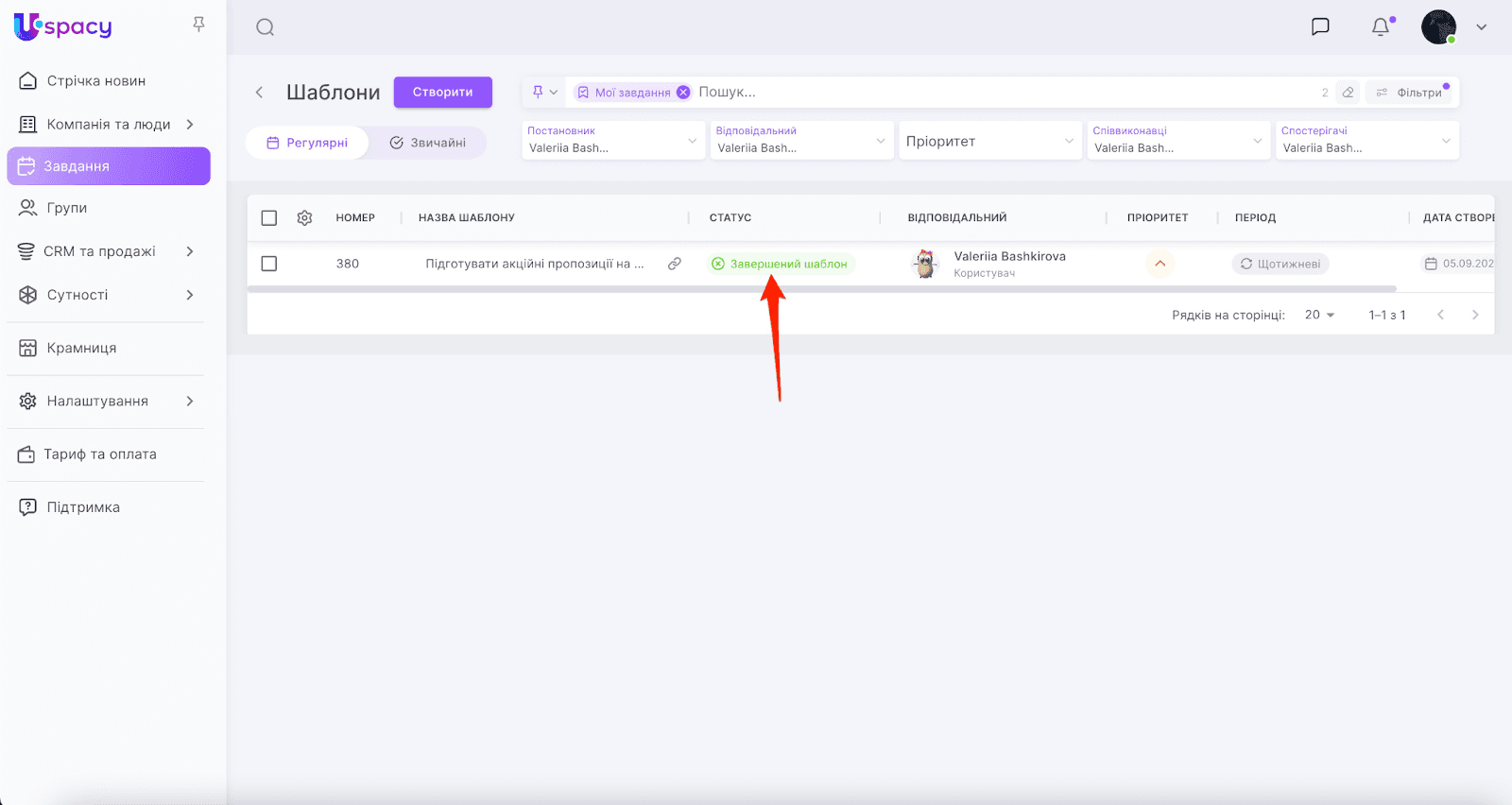Click the Створити button
Screen dimensions: 1512x805
click(443, 93)
